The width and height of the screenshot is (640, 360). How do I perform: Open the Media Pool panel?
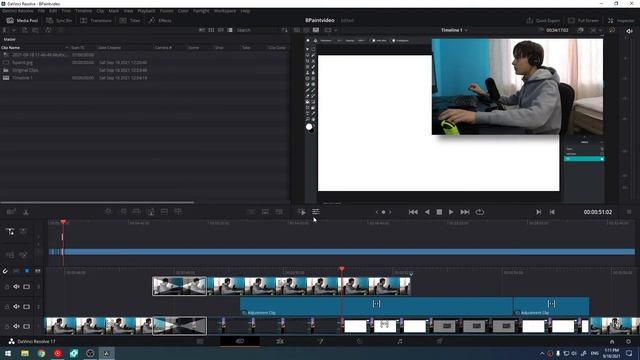tap(22, 20)
